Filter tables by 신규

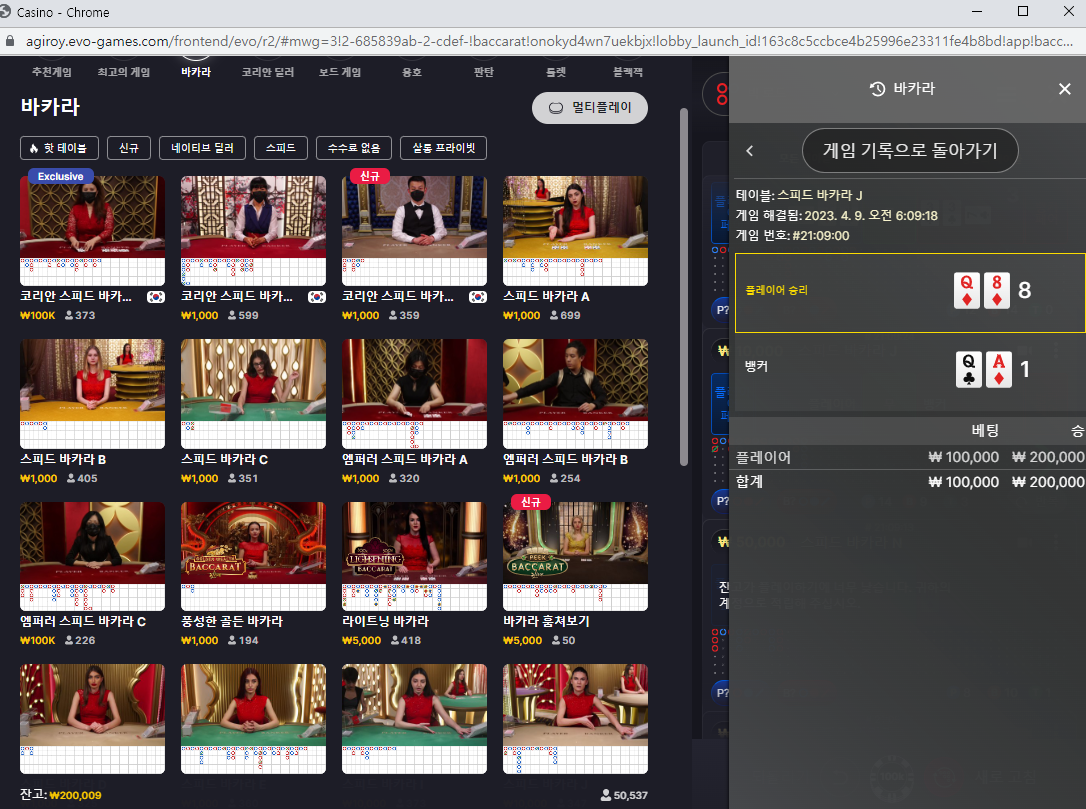[129, 148]
